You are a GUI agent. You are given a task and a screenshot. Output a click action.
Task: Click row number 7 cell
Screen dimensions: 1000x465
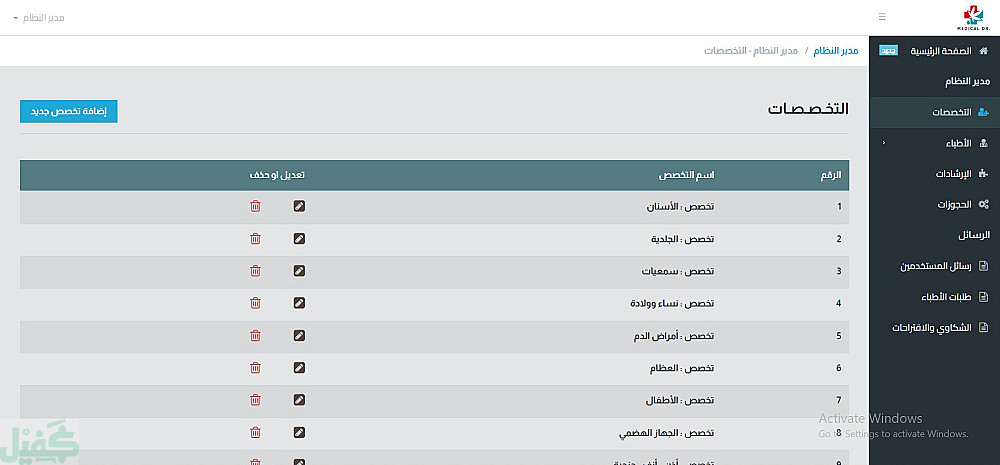[x=839, y=401]
